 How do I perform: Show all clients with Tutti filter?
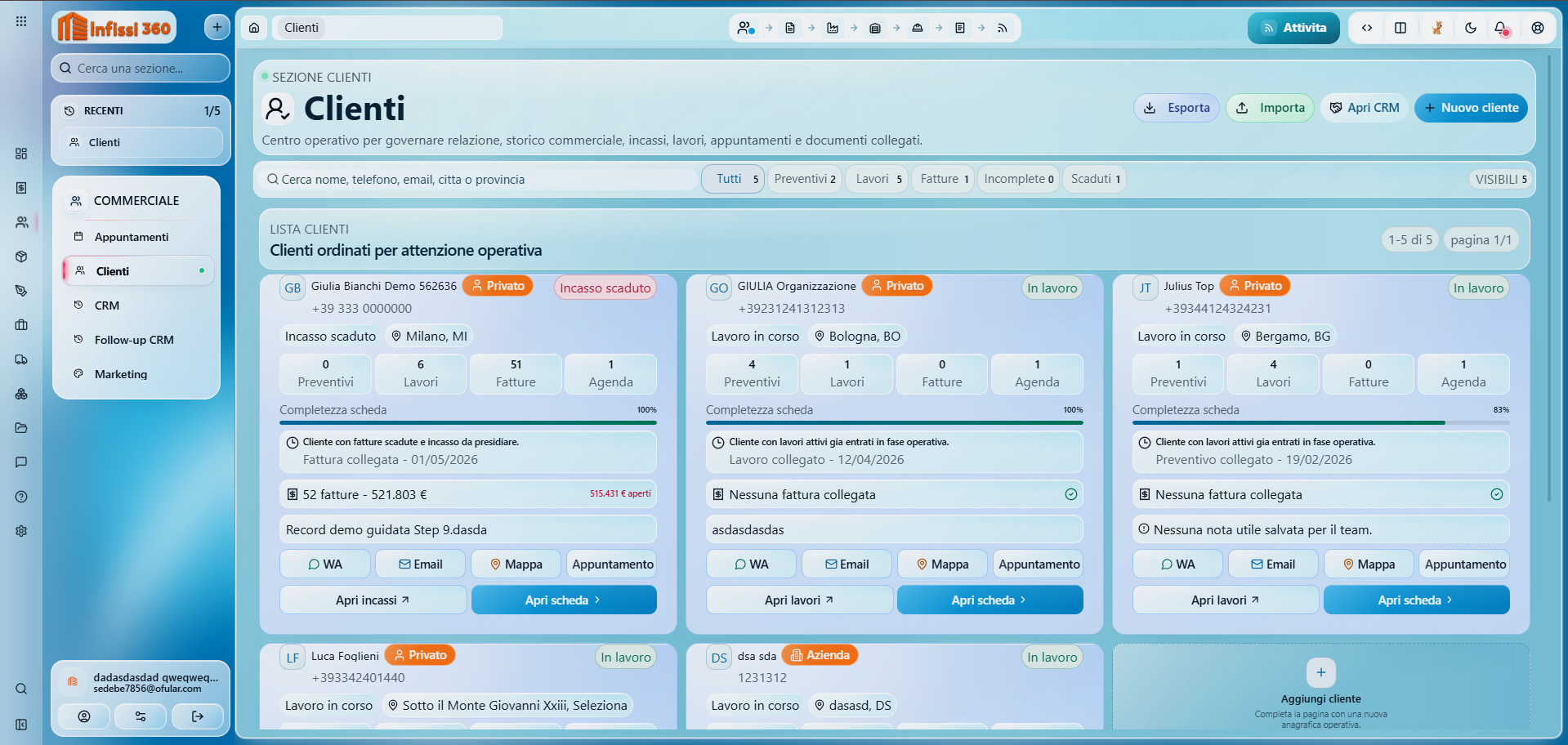point(733,179)
